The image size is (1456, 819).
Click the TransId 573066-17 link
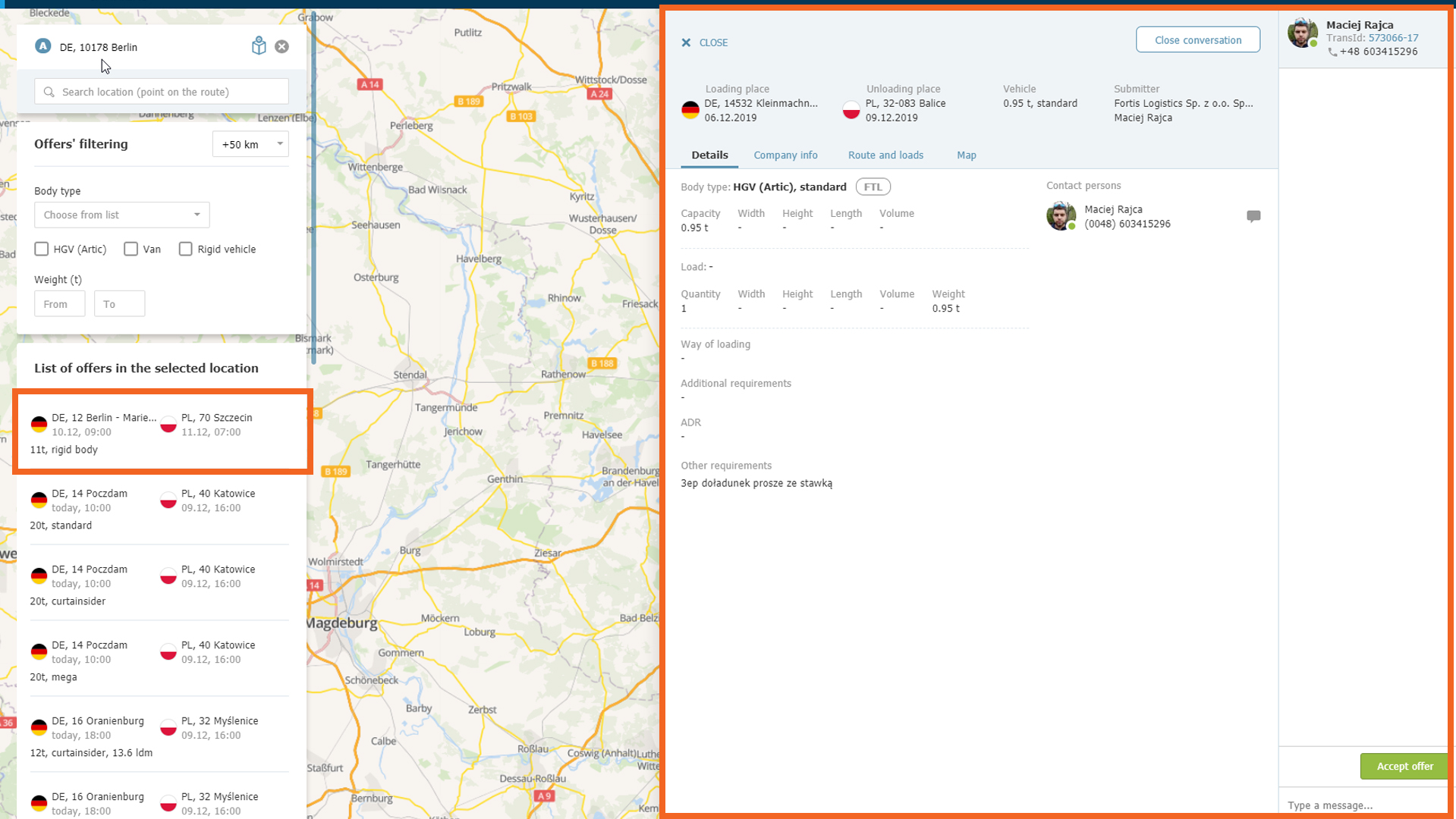pos(1393,38)
